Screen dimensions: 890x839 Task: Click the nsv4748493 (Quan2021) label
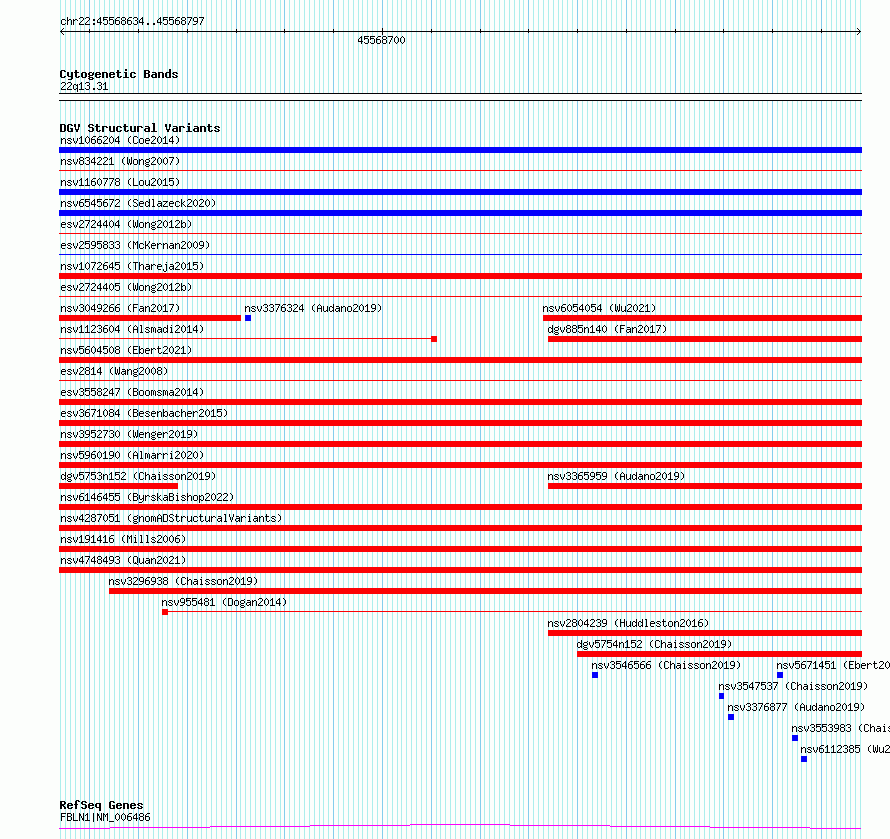coord(123,560)
